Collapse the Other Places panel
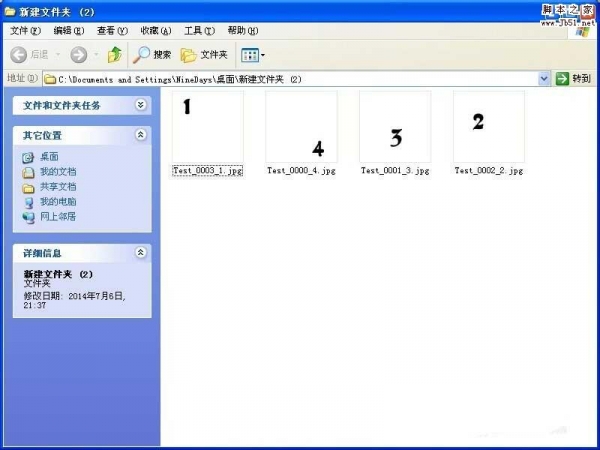600x450 pixels. point(141,134)
